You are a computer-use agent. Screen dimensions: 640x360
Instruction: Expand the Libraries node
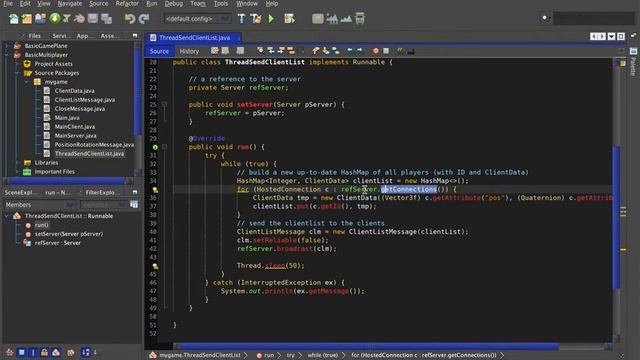[x=17, y=163]
